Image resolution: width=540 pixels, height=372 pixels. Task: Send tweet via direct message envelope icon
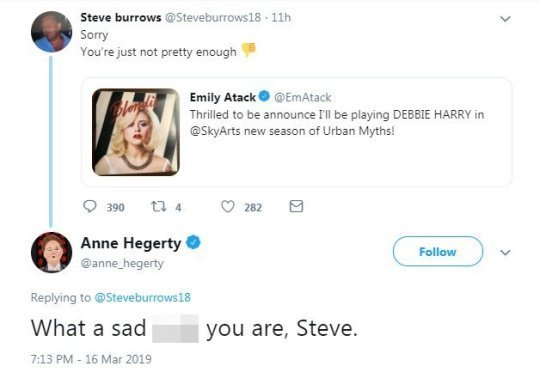tap(296, 206)
